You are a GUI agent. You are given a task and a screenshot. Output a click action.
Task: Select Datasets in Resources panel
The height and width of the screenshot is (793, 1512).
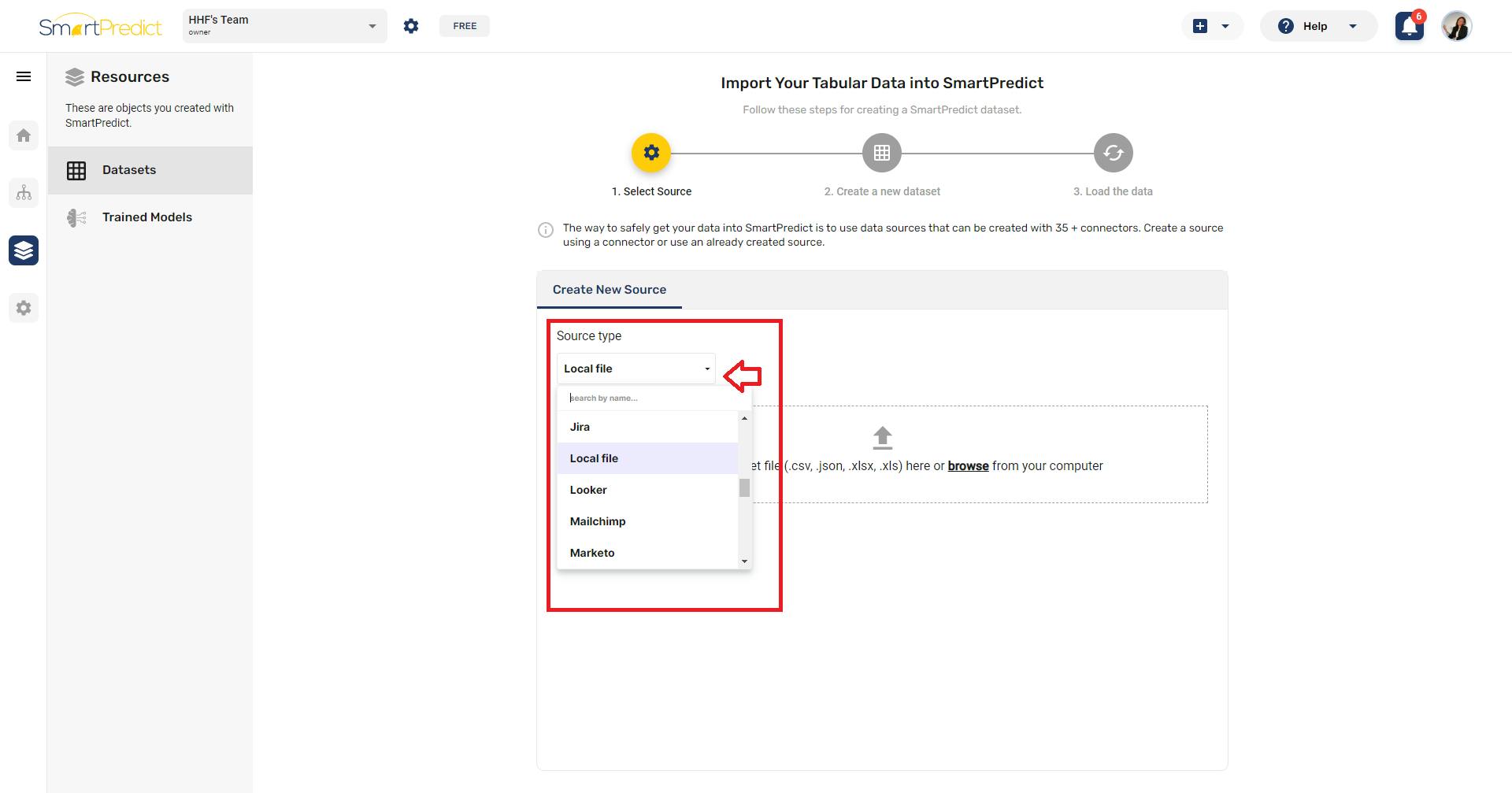pos(150,170)
